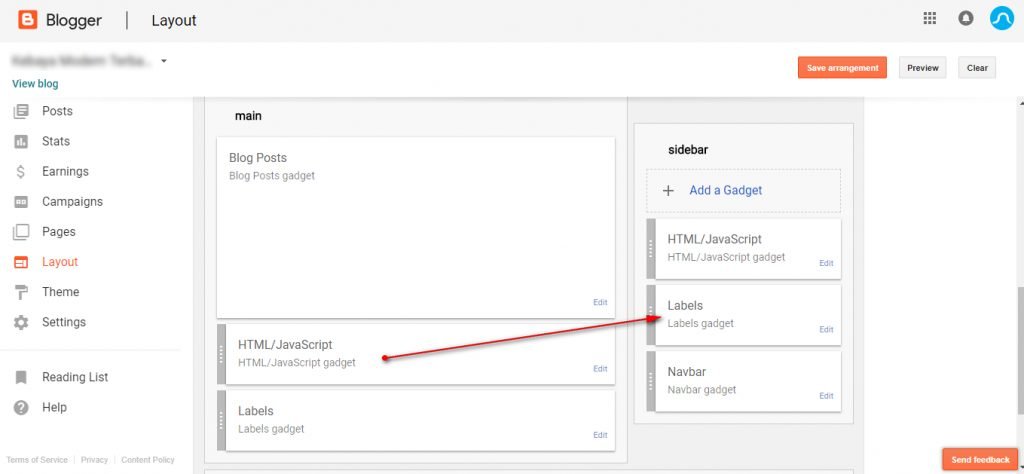Expand the blog selector dropdown arrow
Screen dimensions: 1024x474
pyautogui.click(x=163, y=61)
